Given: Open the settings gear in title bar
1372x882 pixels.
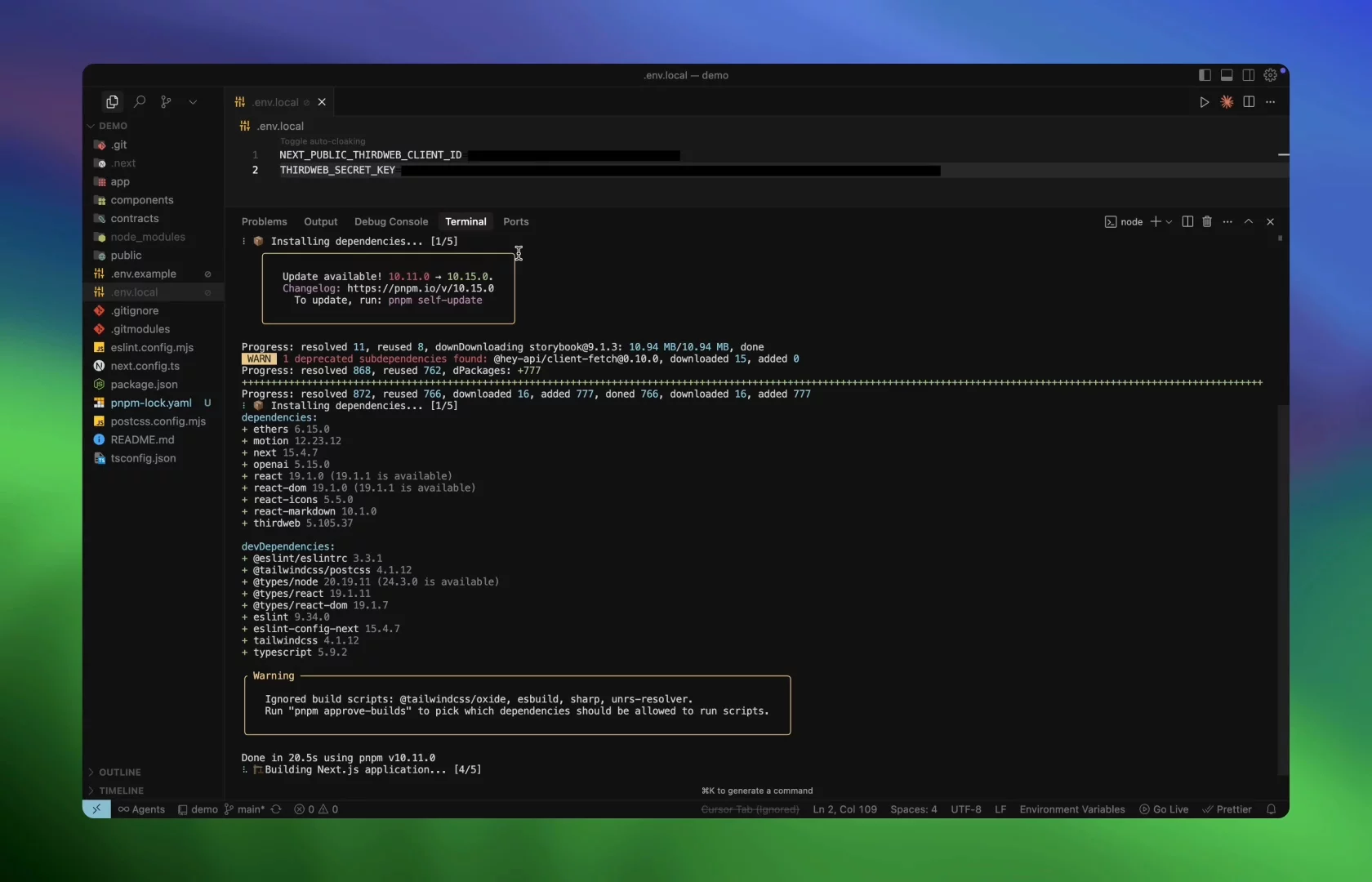Looking at the screenshot, I should click(x=1271, y=75).
